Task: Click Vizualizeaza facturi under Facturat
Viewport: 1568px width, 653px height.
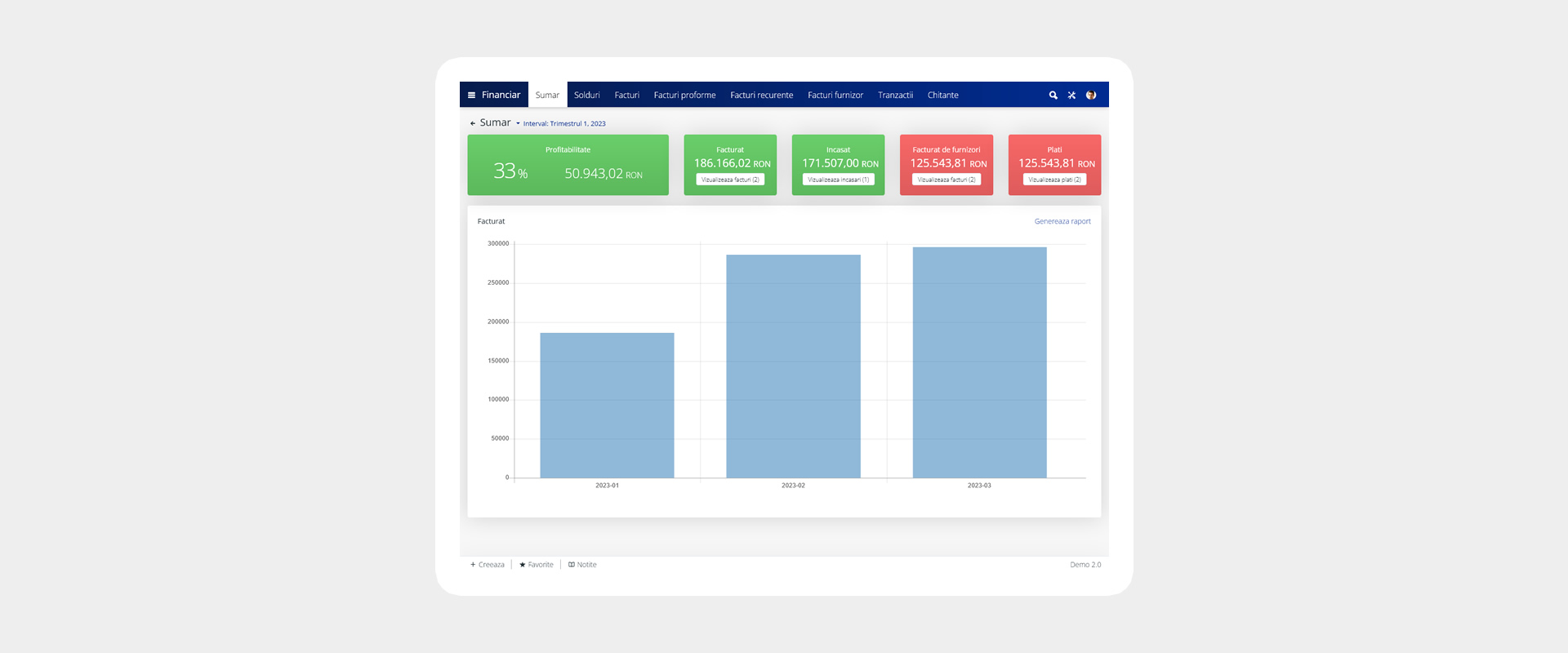Action: 730,180
